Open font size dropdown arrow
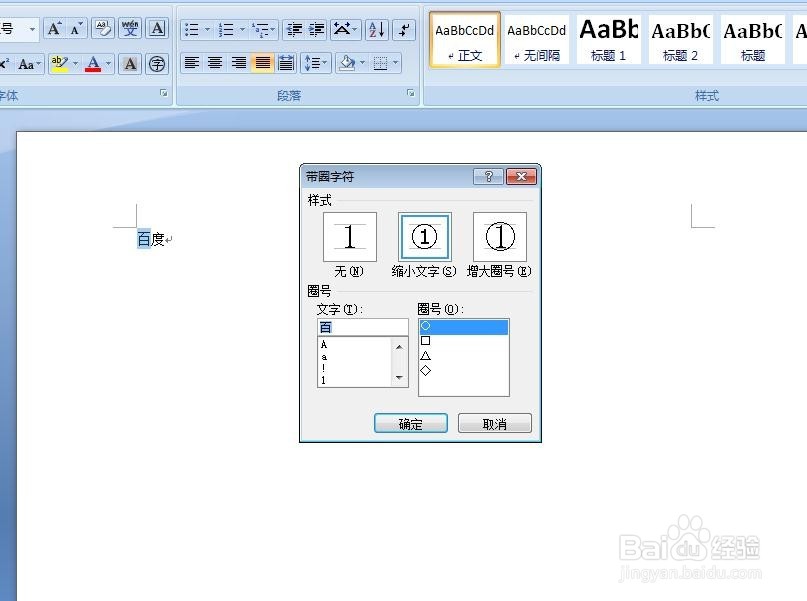 pos(32,29)
